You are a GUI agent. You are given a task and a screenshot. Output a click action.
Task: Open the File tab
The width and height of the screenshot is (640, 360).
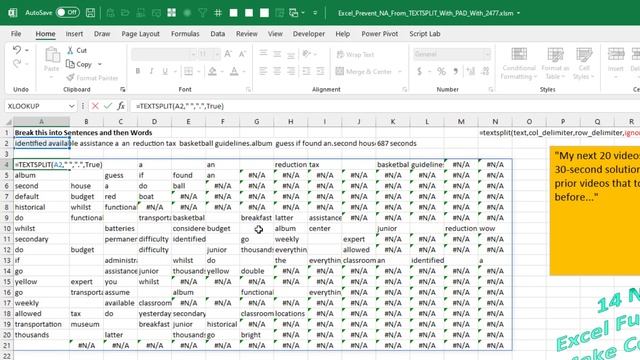(x=16, y=34)
